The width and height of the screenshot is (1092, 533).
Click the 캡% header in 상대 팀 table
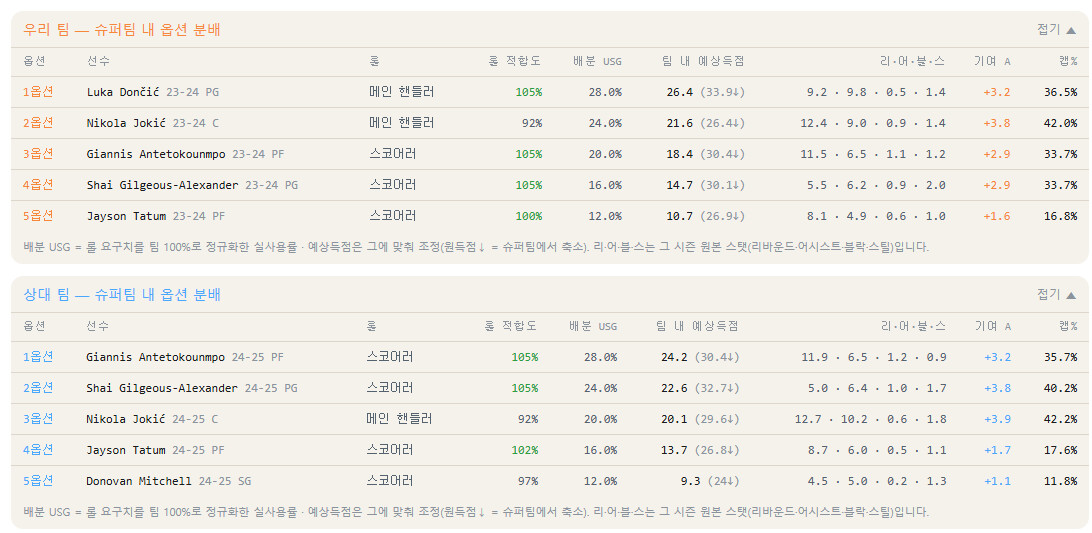pos(1068,326)
